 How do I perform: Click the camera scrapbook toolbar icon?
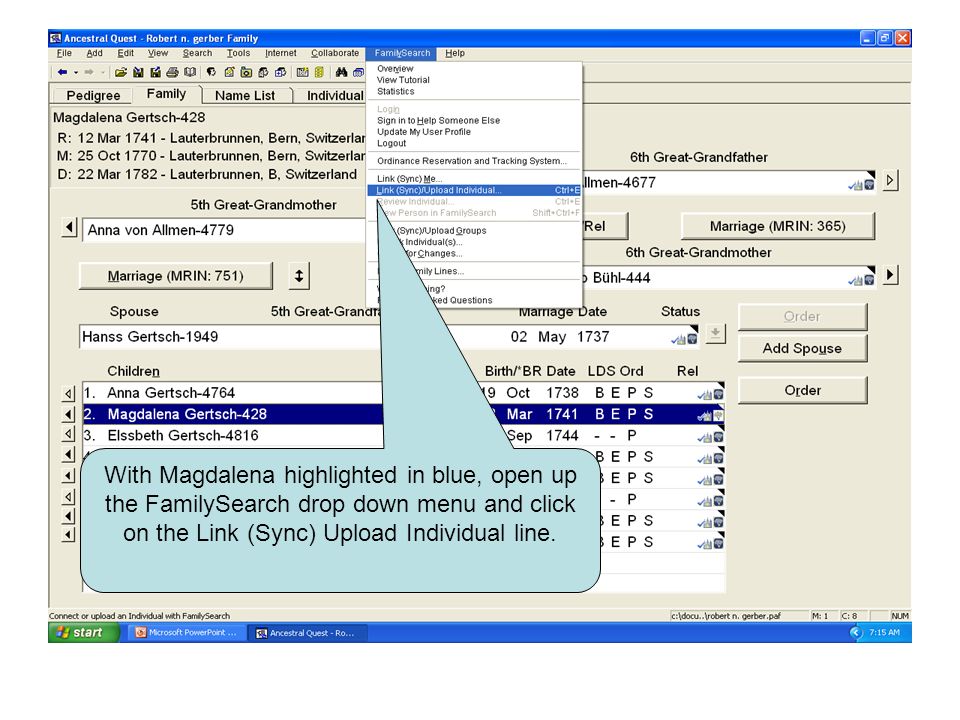(x=246, y=72)
